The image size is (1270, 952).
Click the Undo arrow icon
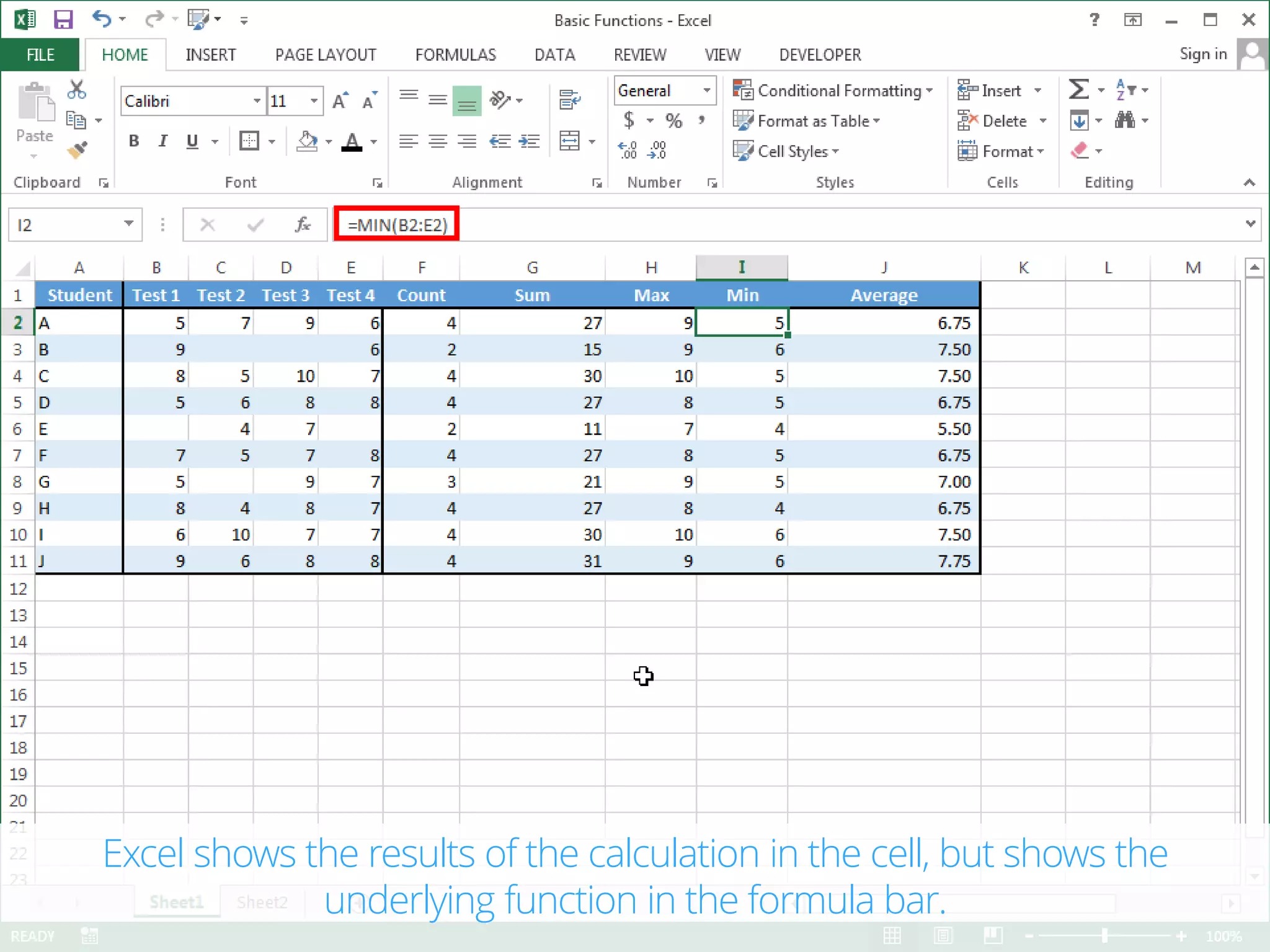point(102,19)
